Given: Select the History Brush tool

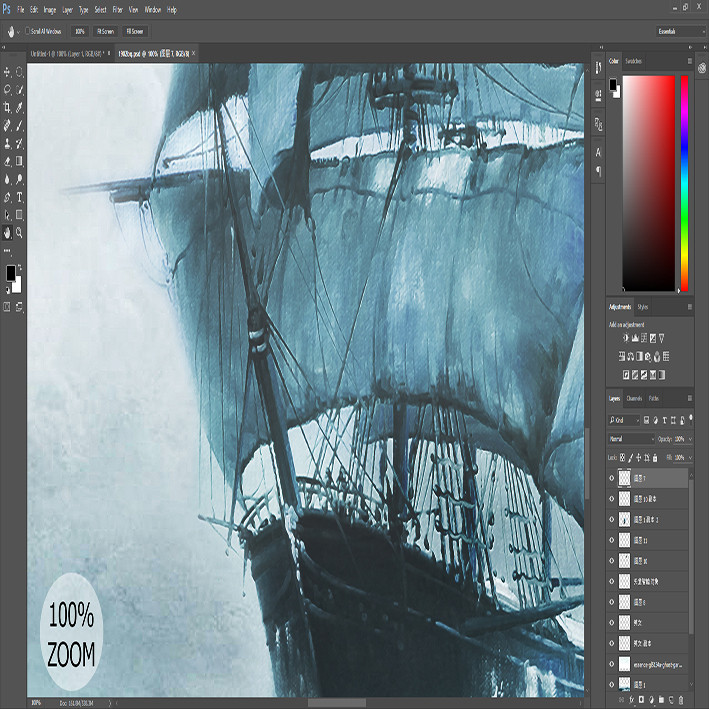Looking at the screenshot, I should click(19, 143).
